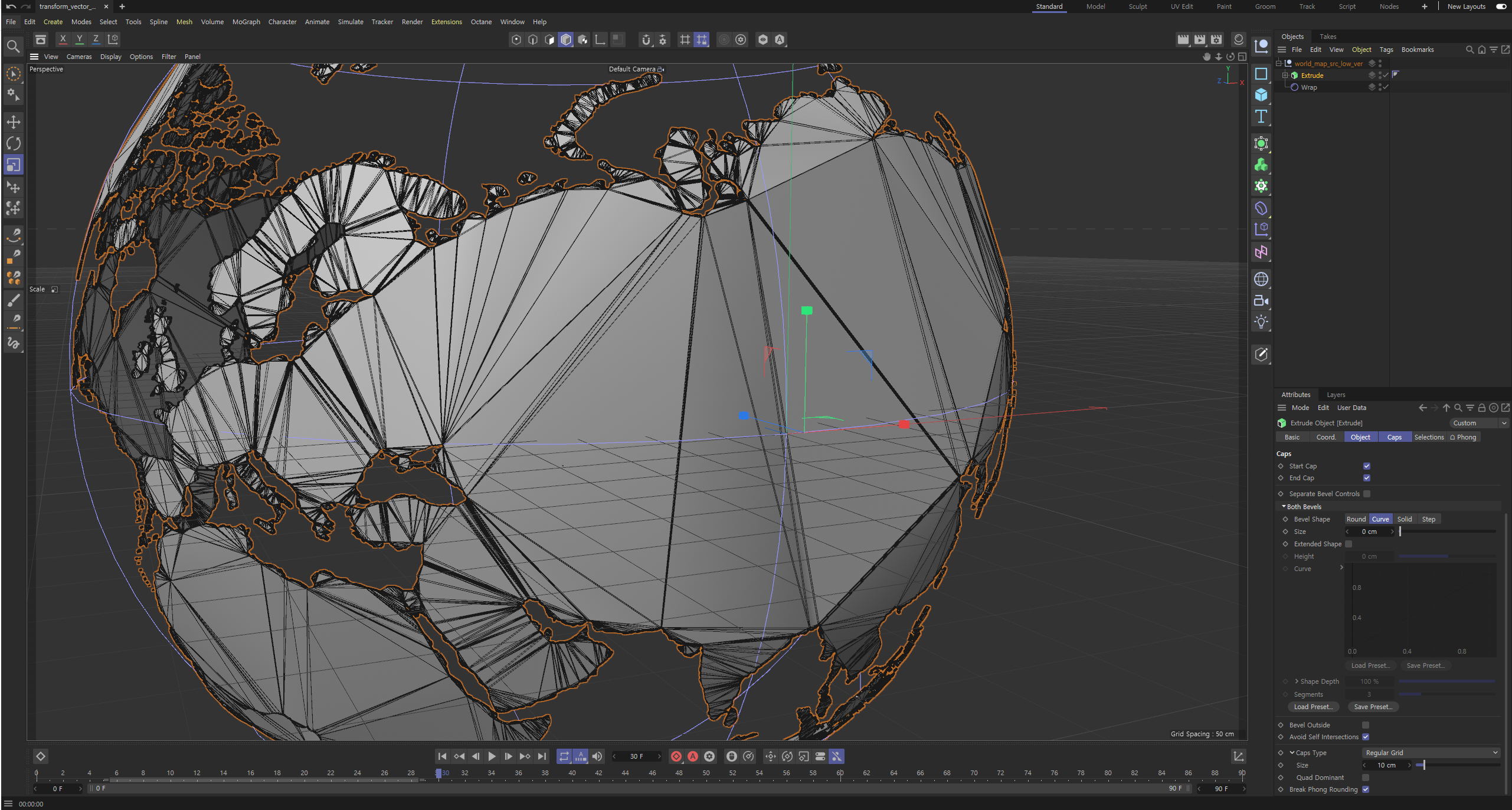Image resolution: width=1512 pixels, height=810 pixels.
Task: Add a Text spline object
Action: click(x=1261, y=116)
